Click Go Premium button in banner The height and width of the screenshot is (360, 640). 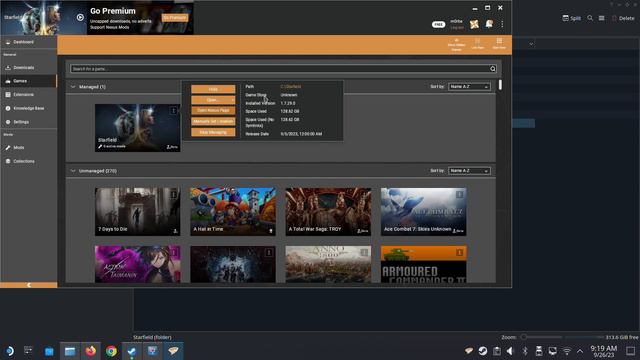[x=175, y=18]
